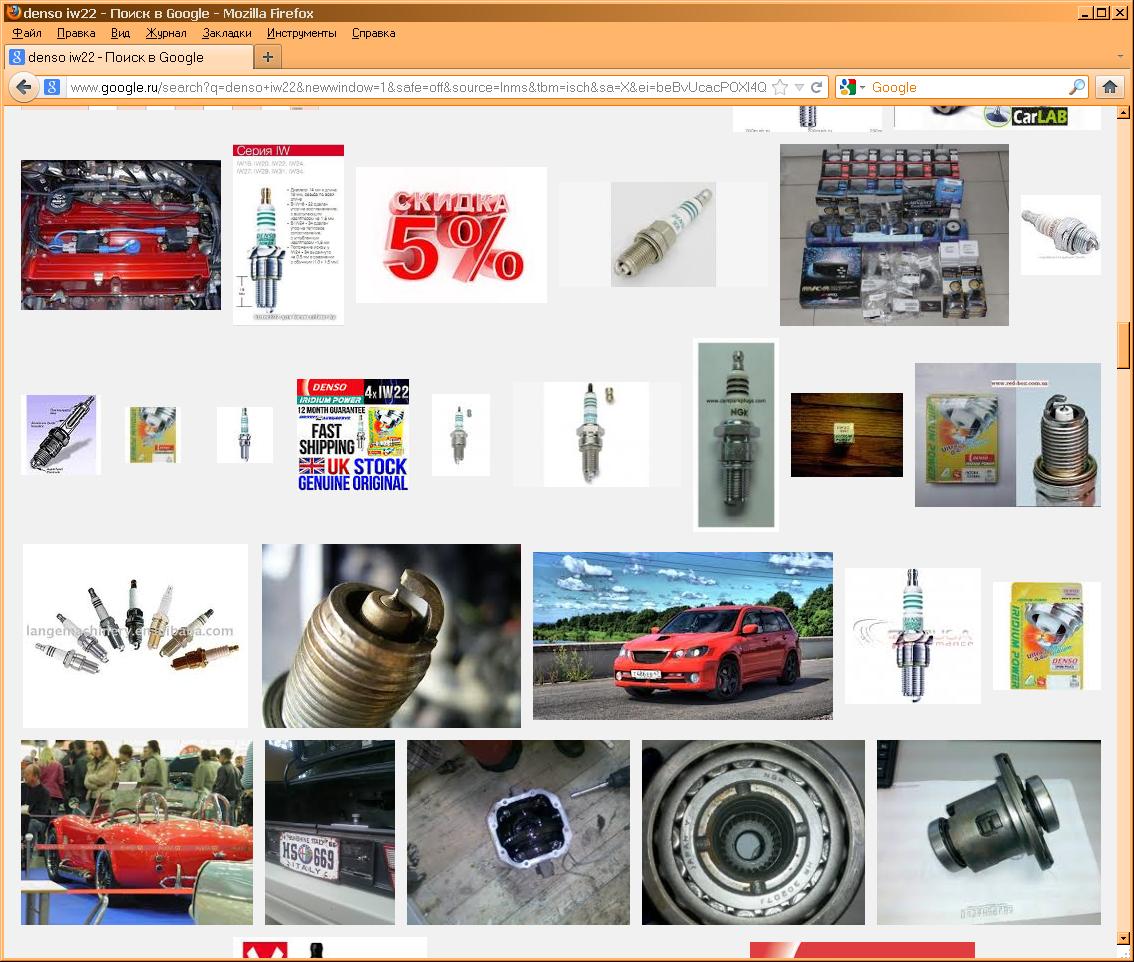1134x962 pixels.
Task: Click the Google site icon in address bar
Action: tap(53, 87)
